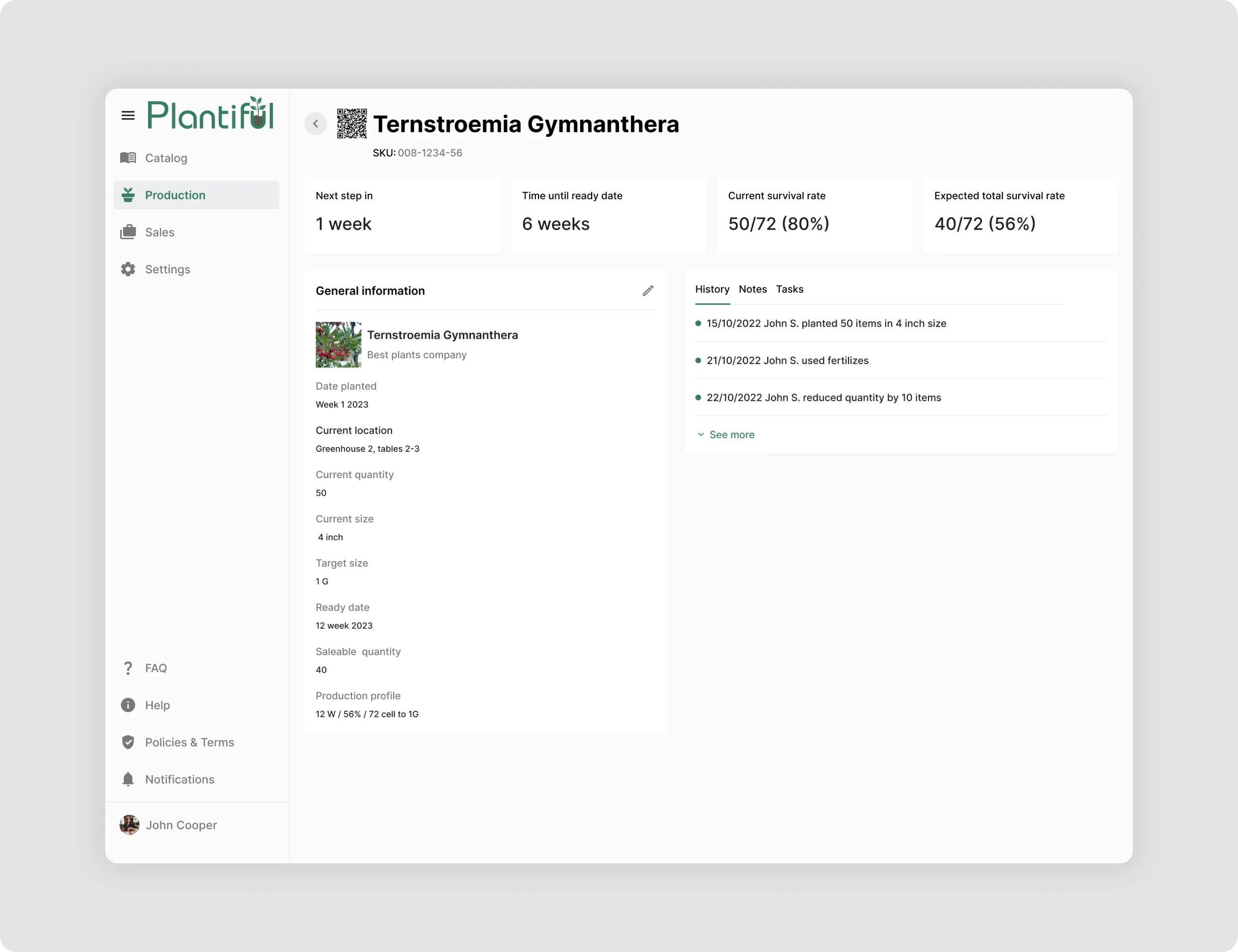Screen dimensions: 1238x952
Task: Open Catalog from the sidebar
Action: (x=165, y=158)
